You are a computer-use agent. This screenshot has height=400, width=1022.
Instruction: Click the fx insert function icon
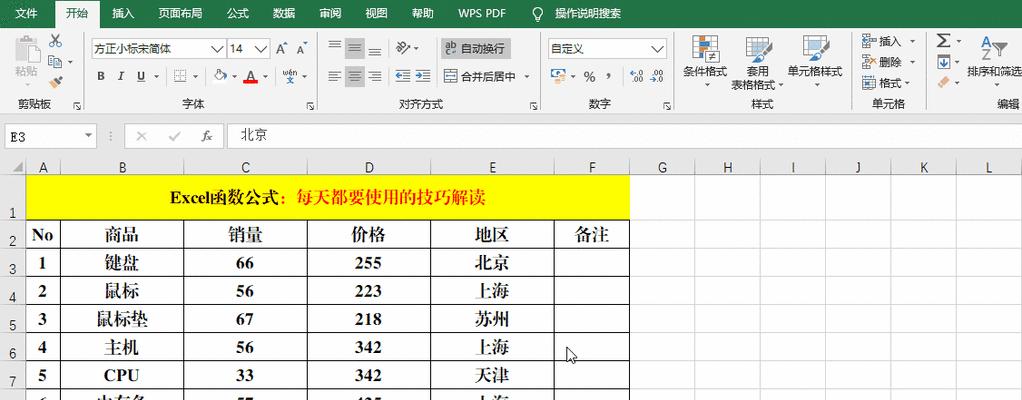[x=207, y=136]
